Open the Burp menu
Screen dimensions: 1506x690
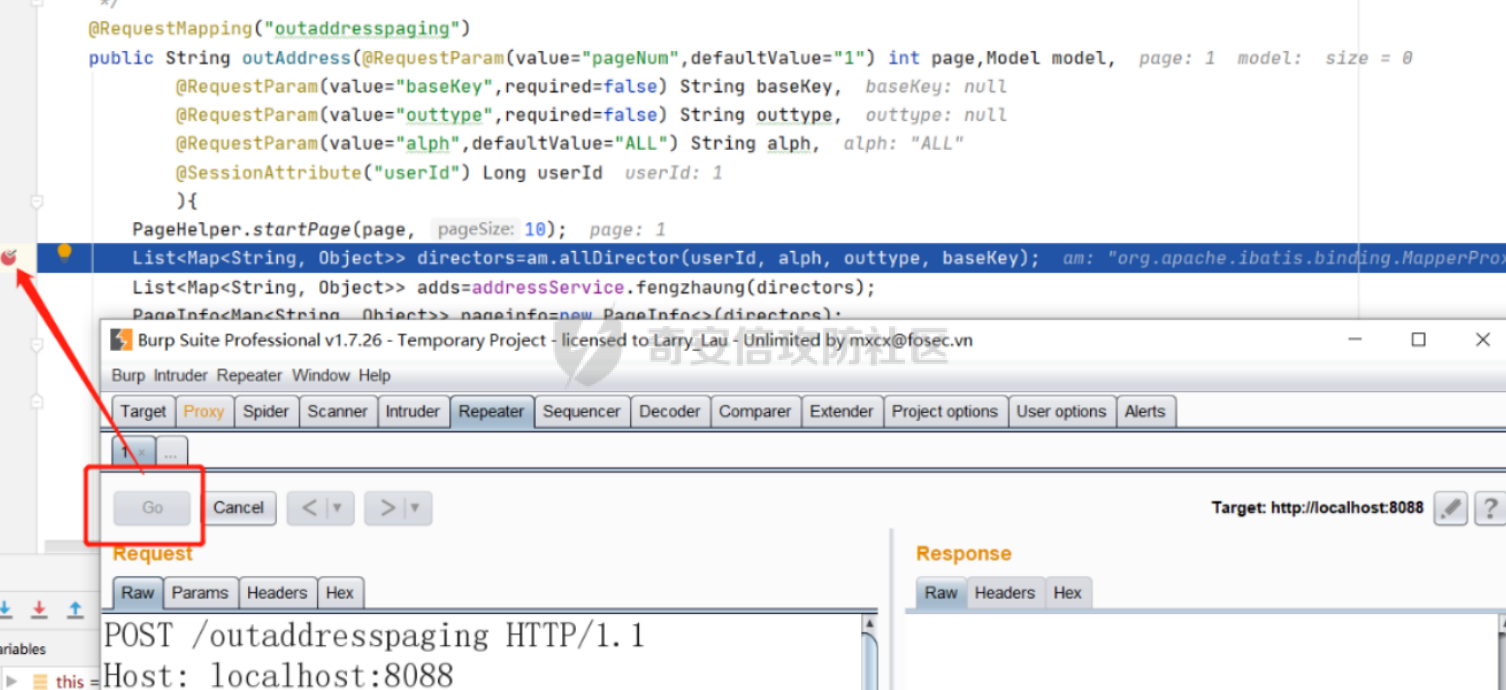[x=128, y=375]
